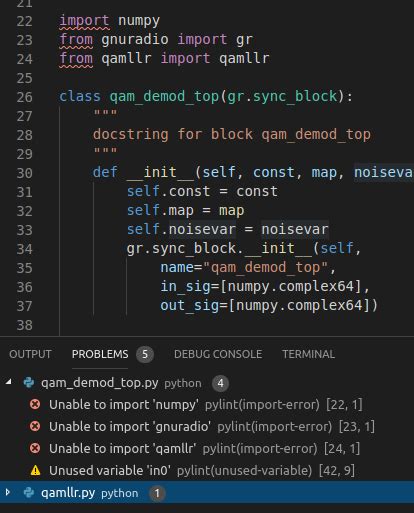This screenshot has width=414, height=513.
Task: Click self.map on line 32
Action: 160,211
